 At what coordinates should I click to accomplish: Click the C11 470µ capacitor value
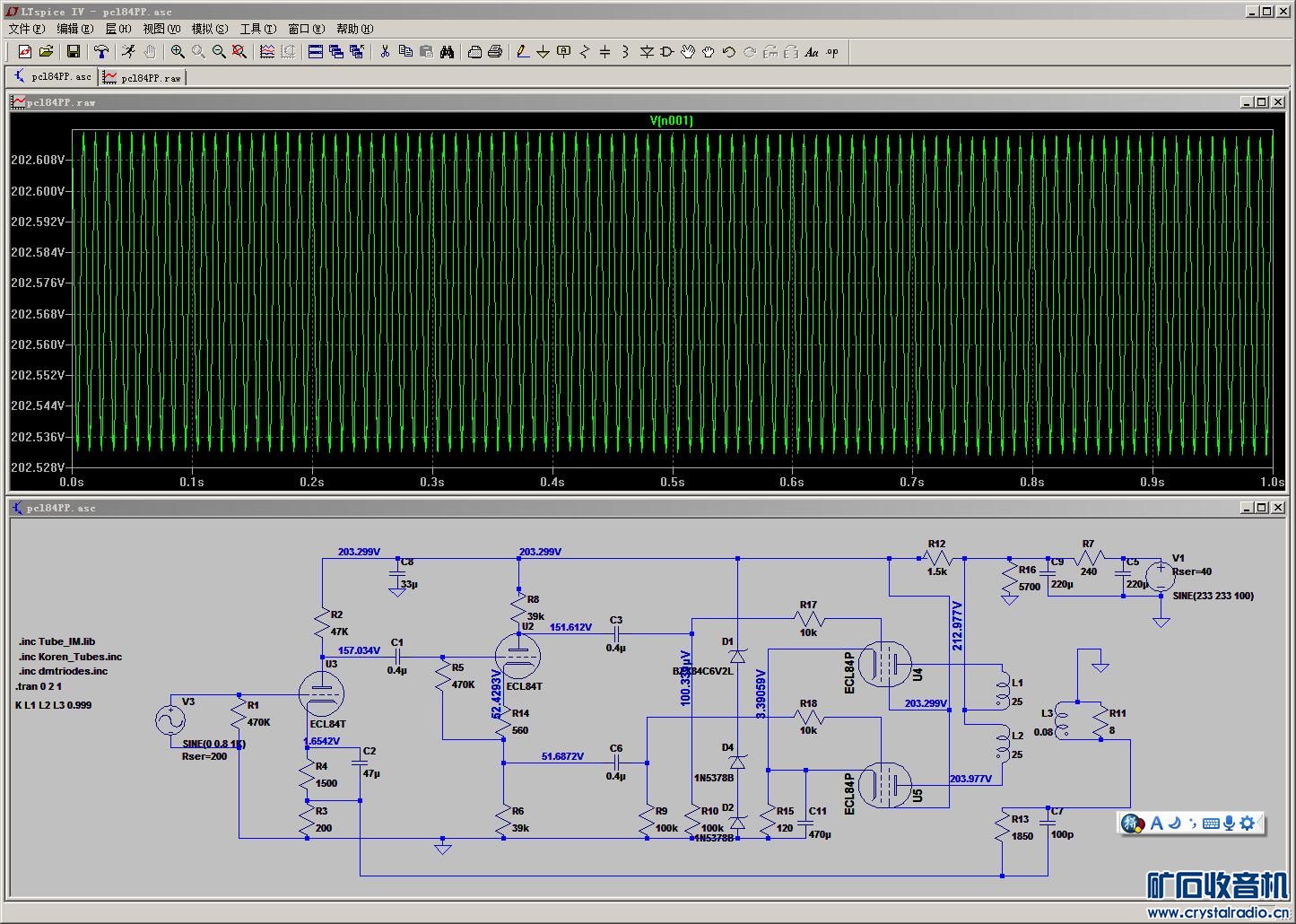coord(819,834)
